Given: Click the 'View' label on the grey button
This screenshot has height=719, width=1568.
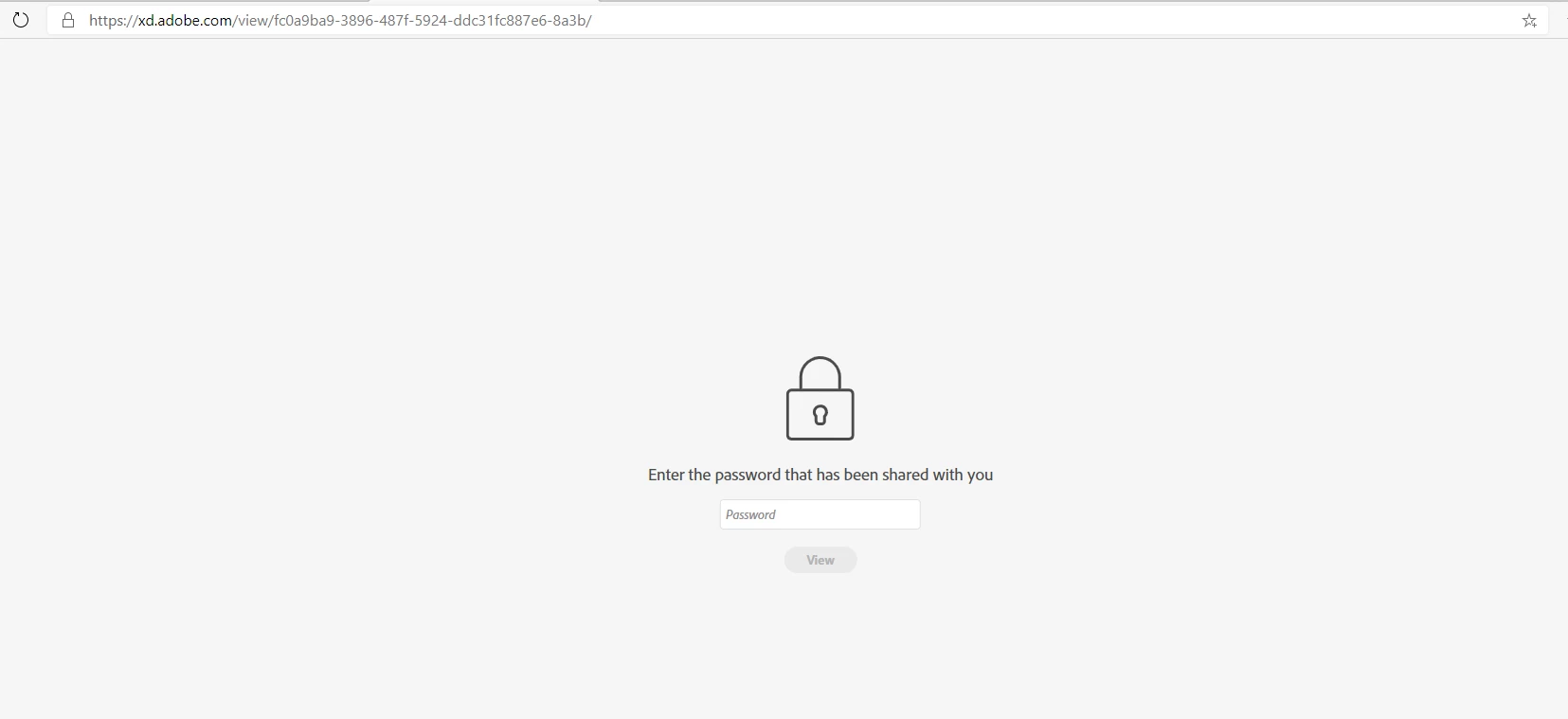Looking at the screenshot, I should tap(820, 560).
